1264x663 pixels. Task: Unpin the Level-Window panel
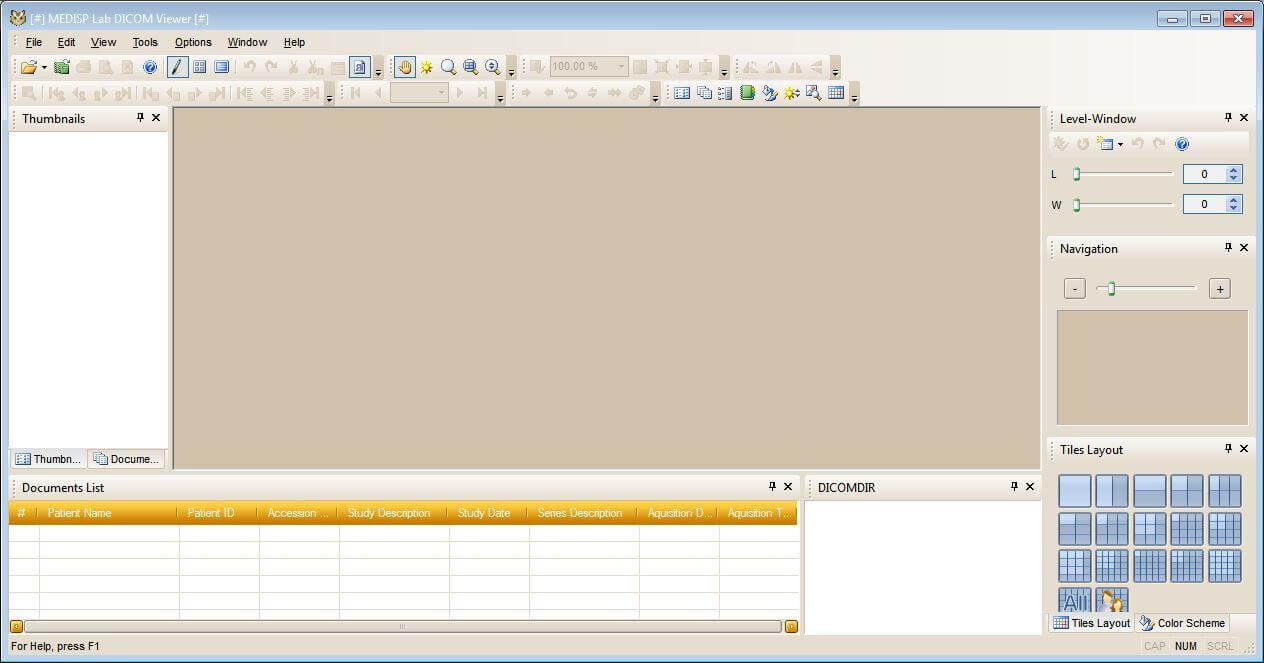(1228, 117)
